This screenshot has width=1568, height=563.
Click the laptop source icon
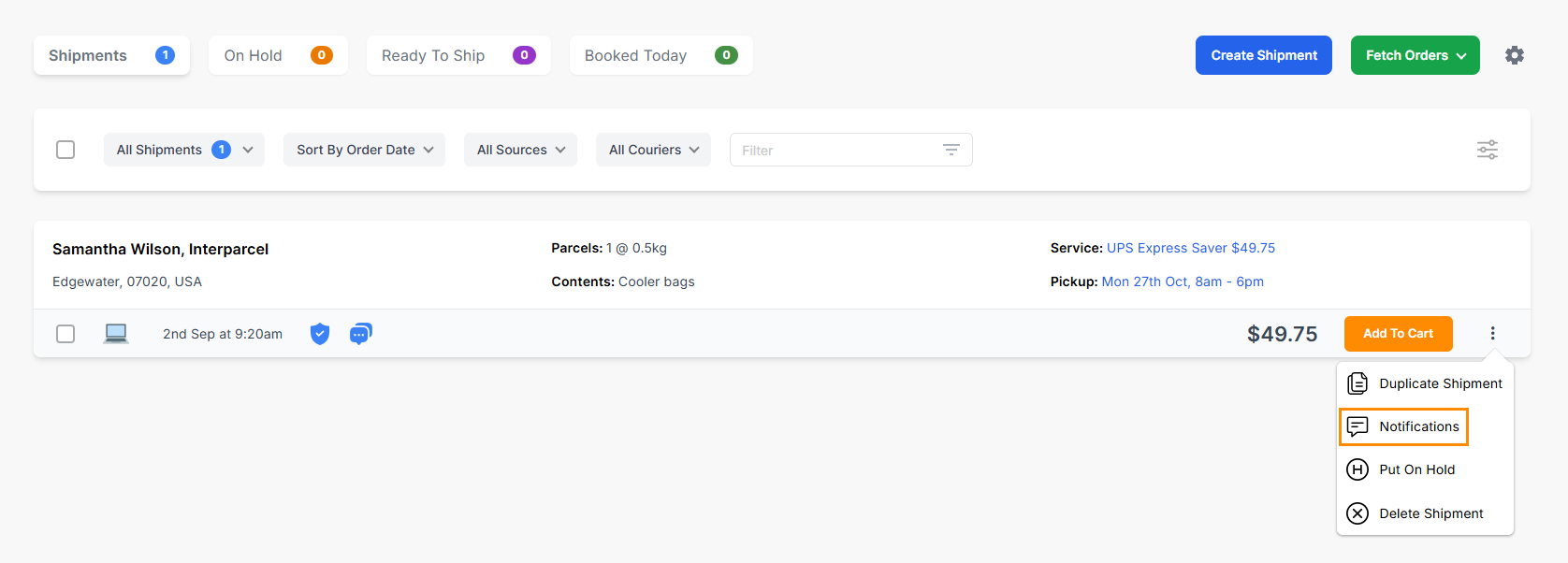coord(116,334)
